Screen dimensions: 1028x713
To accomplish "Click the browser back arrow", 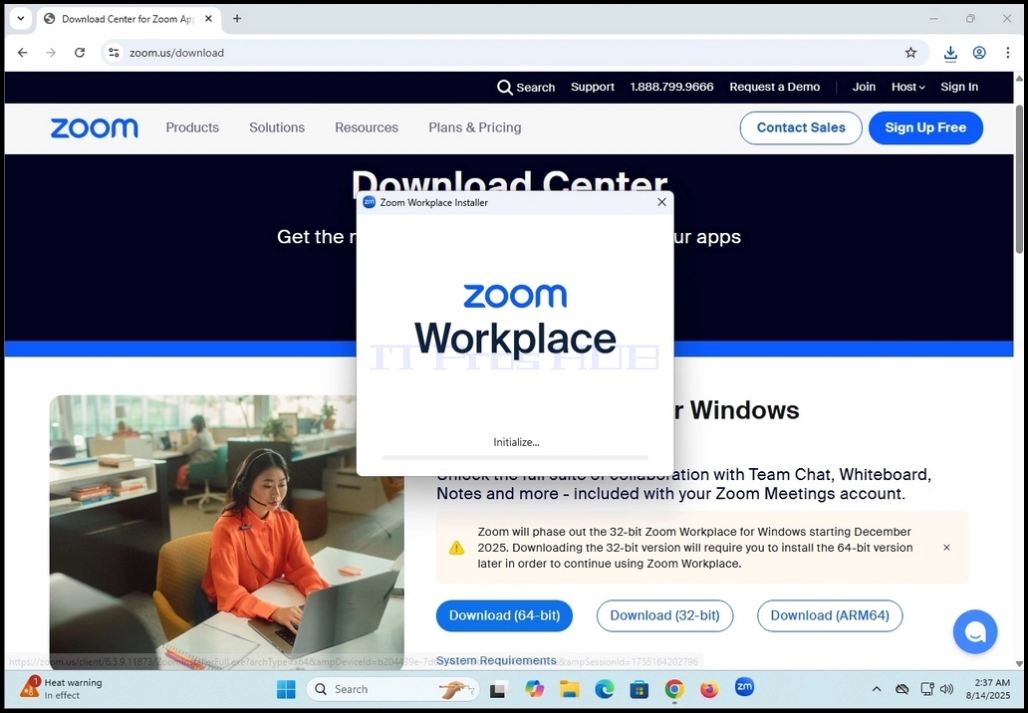I will pyautogui.click(x=22, y=52).
